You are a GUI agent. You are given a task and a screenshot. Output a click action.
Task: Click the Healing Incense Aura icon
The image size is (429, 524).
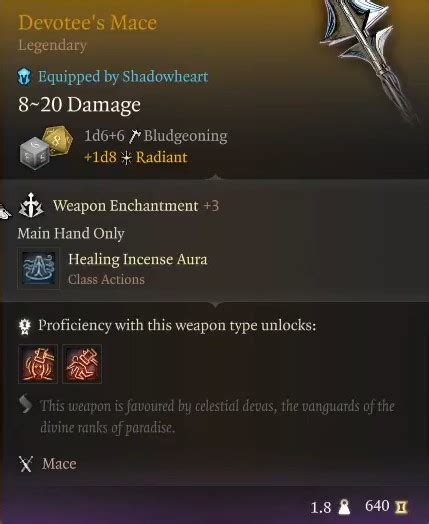[x=38, y=268]
